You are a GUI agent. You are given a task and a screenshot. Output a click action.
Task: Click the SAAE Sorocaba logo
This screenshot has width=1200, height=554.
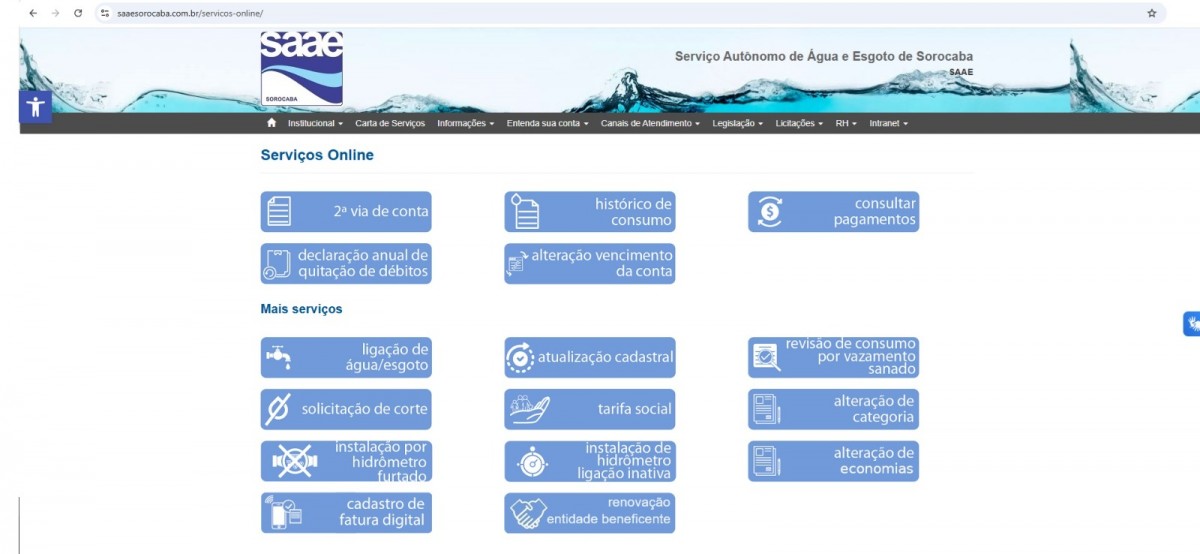click(301, 68)
